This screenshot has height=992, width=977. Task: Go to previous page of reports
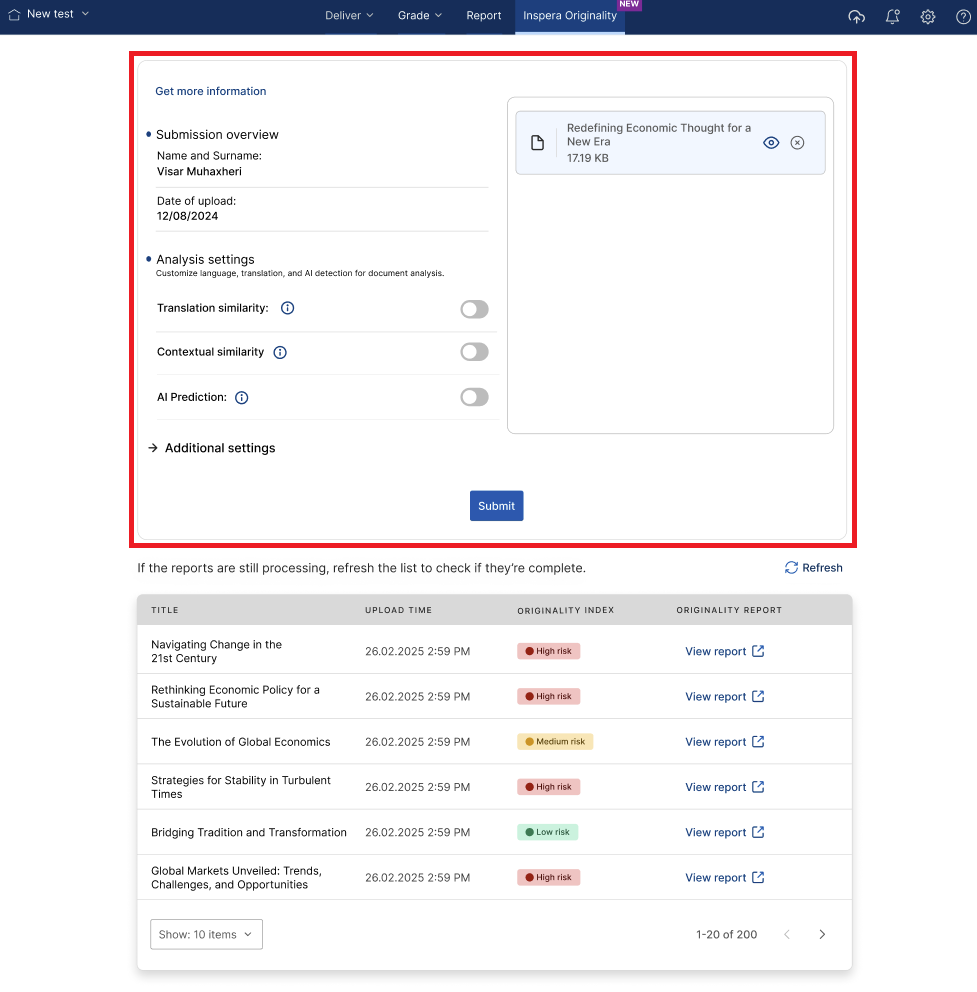point(787,934)
